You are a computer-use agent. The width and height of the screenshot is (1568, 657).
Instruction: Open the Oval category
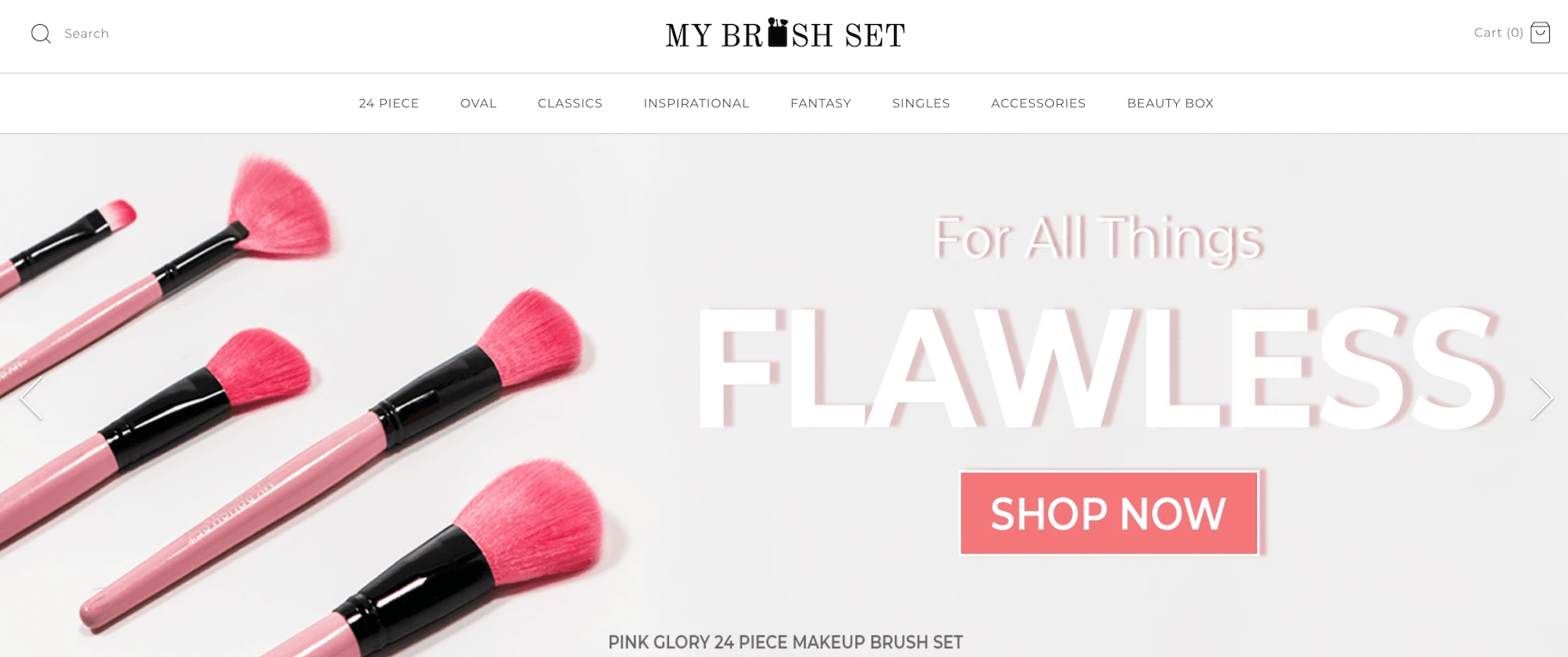[x=479, y=103]
